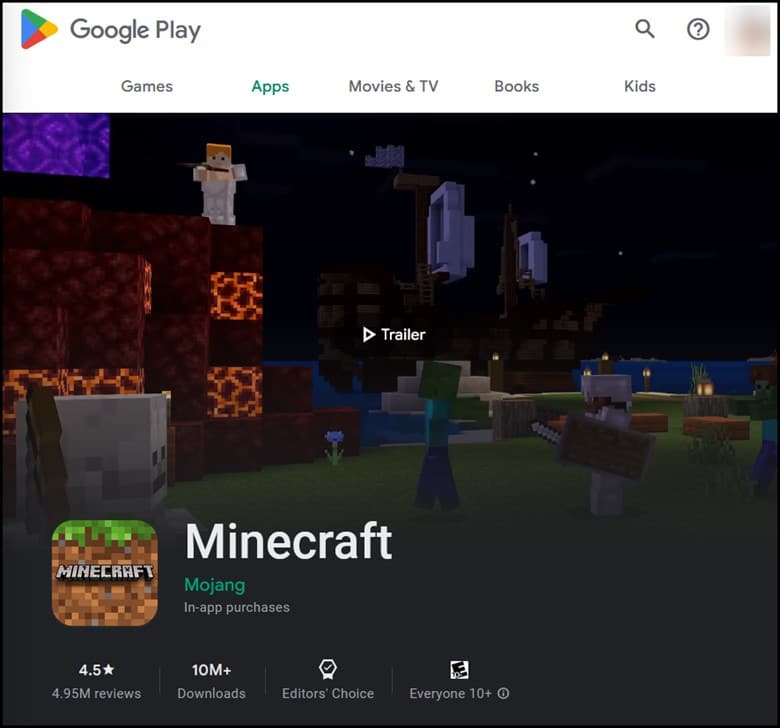Click the 4.5 star rating
The image size is (780, 728).
point(97,670)
